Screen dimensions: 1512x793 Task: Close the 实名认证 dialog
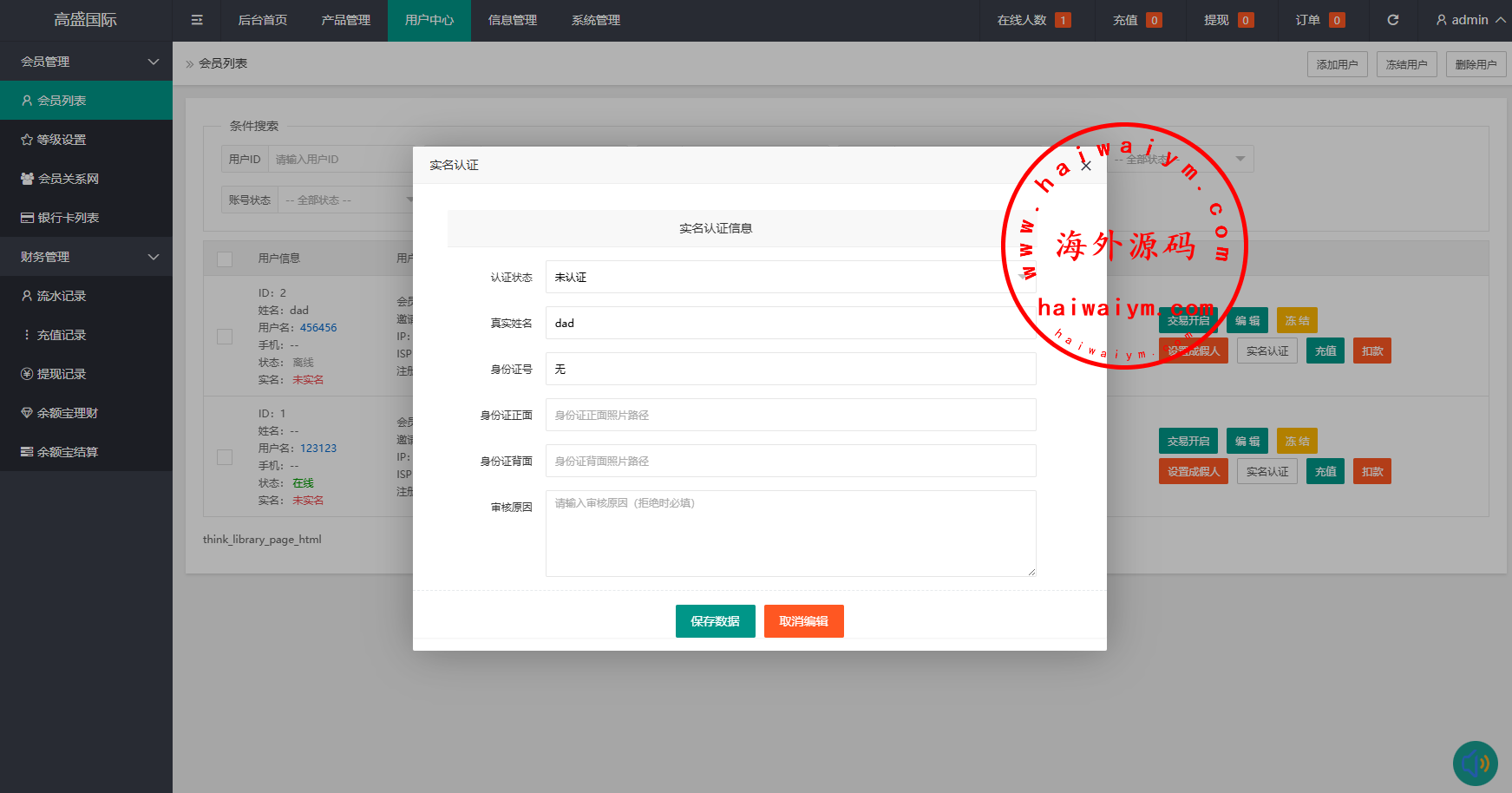(x=1086, y=166)
